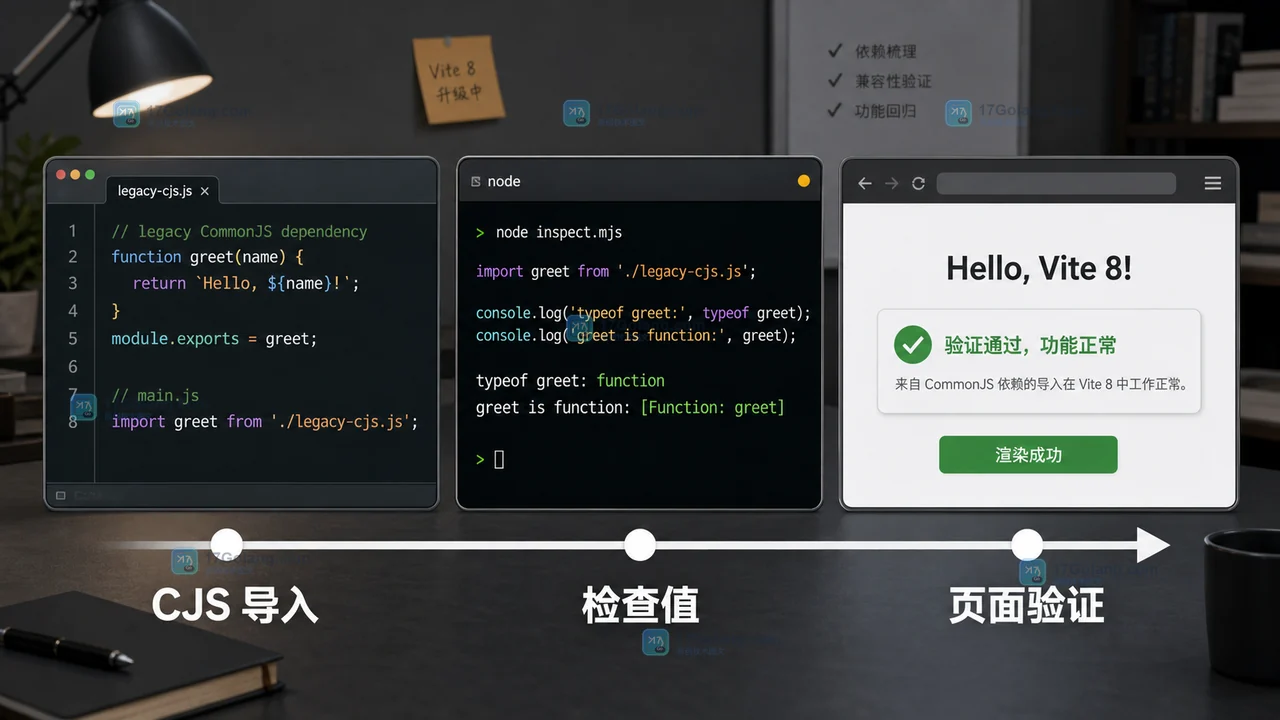Click the return Hello template string line
This screenshot has height=720, width=1280.
[x=246, y=284]
